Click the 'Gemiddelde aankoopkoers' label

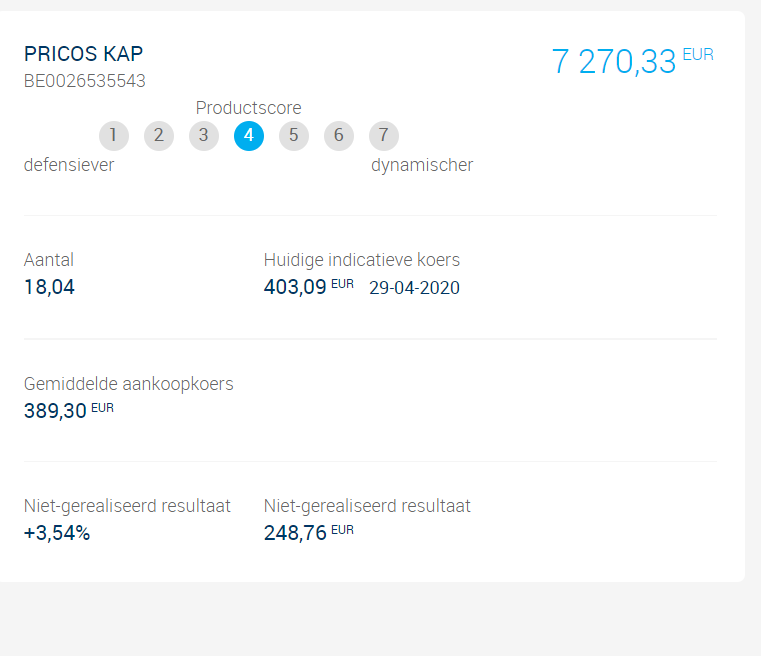(128, 384)
